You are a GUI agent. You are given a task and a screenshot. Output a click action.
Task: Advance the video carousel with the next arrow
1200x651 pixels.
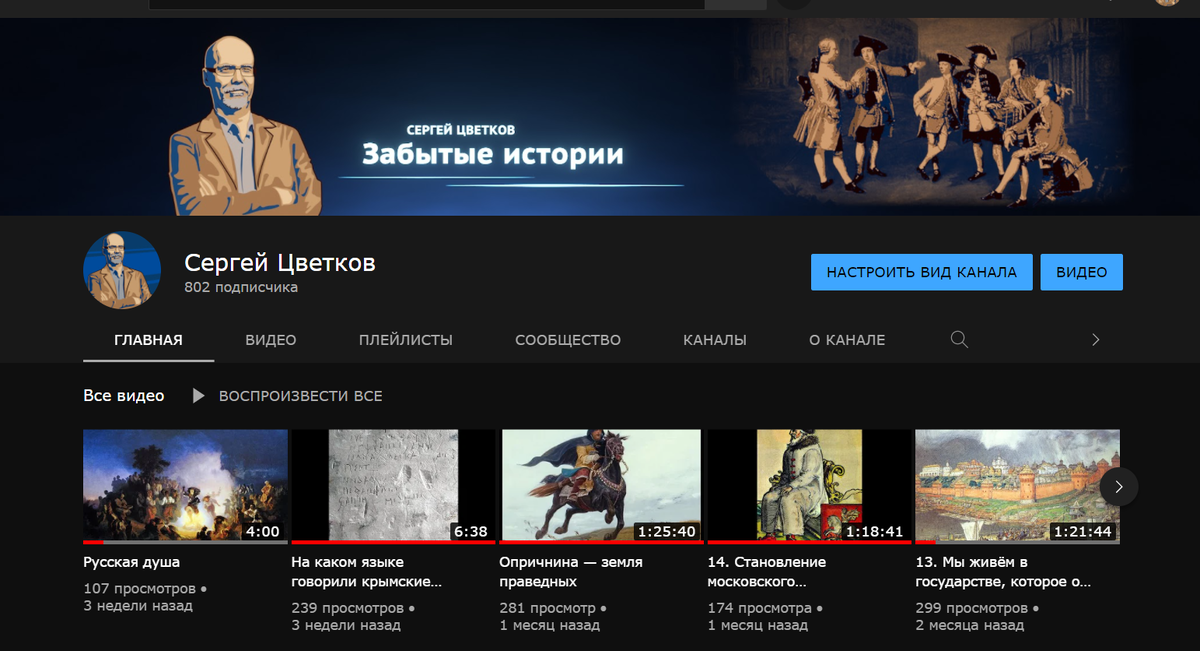1119,487
